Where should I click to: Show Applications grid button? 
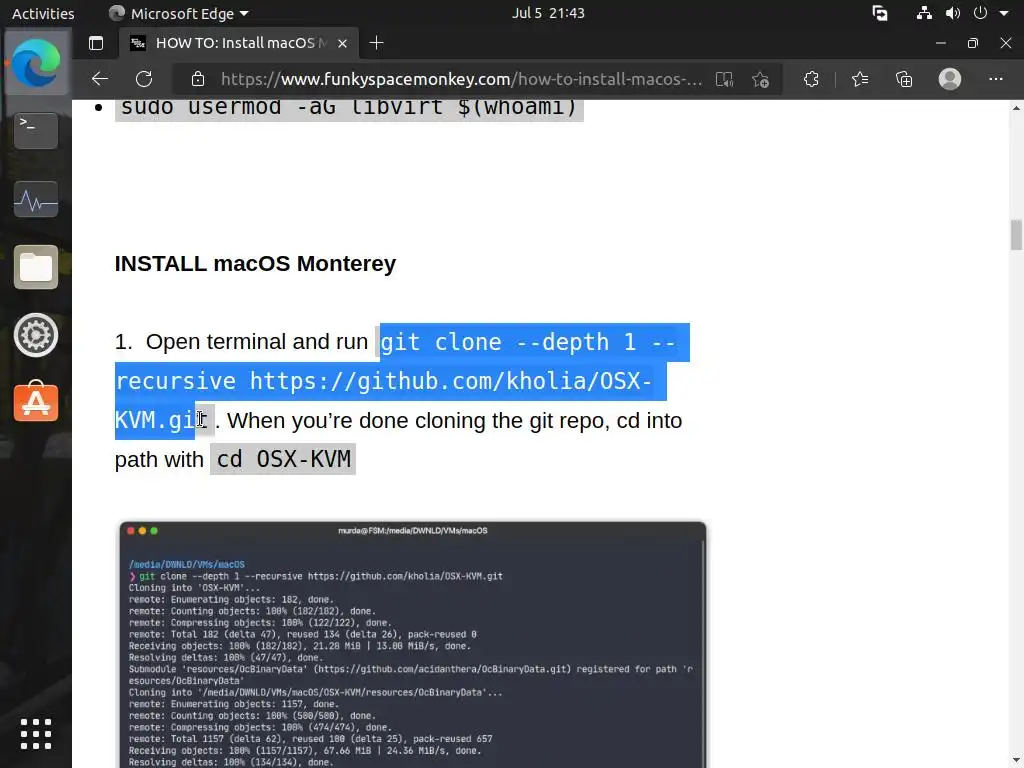pyautogui.click(x=36, y=734)
